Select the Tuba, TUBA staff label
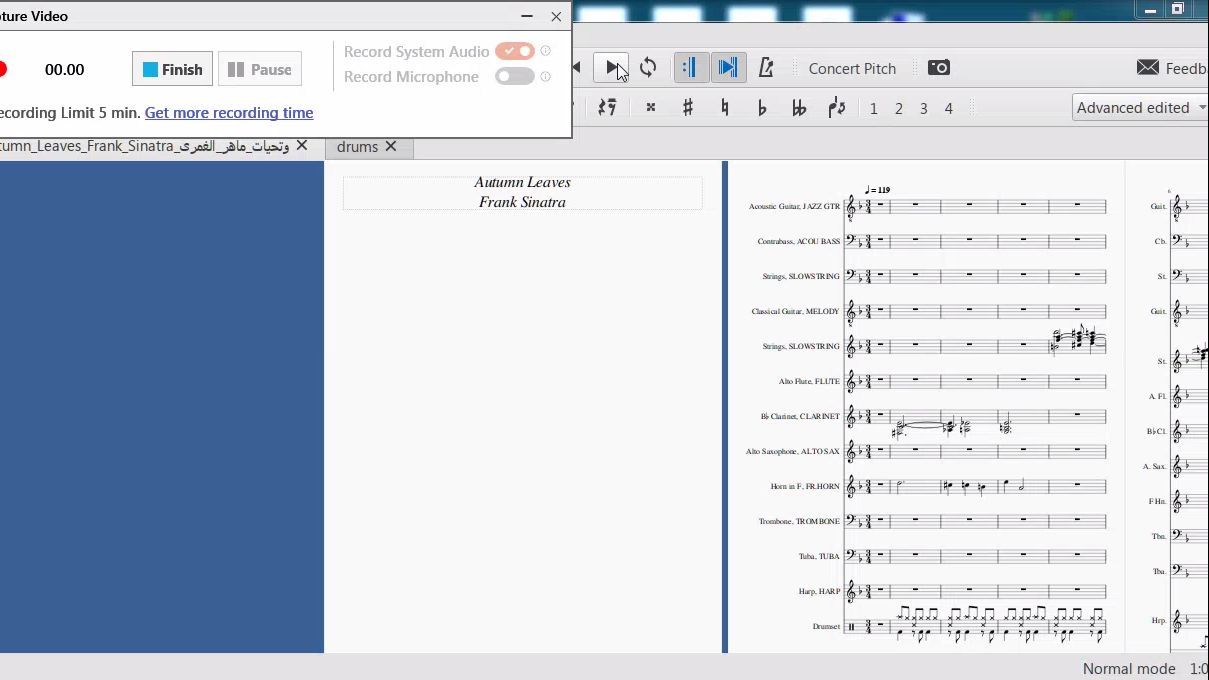Viewport: 1209px width, 680px height. (819, 556)
